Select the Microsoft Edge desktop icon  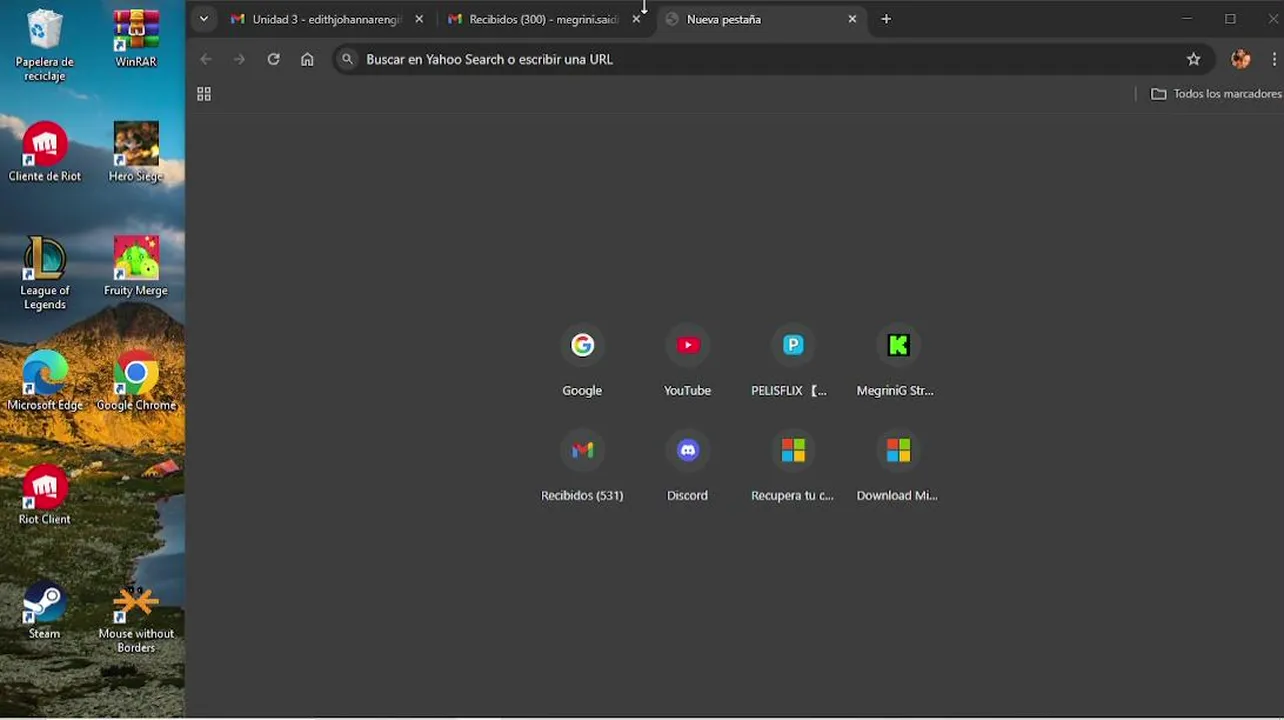click(x=44, y=382)
